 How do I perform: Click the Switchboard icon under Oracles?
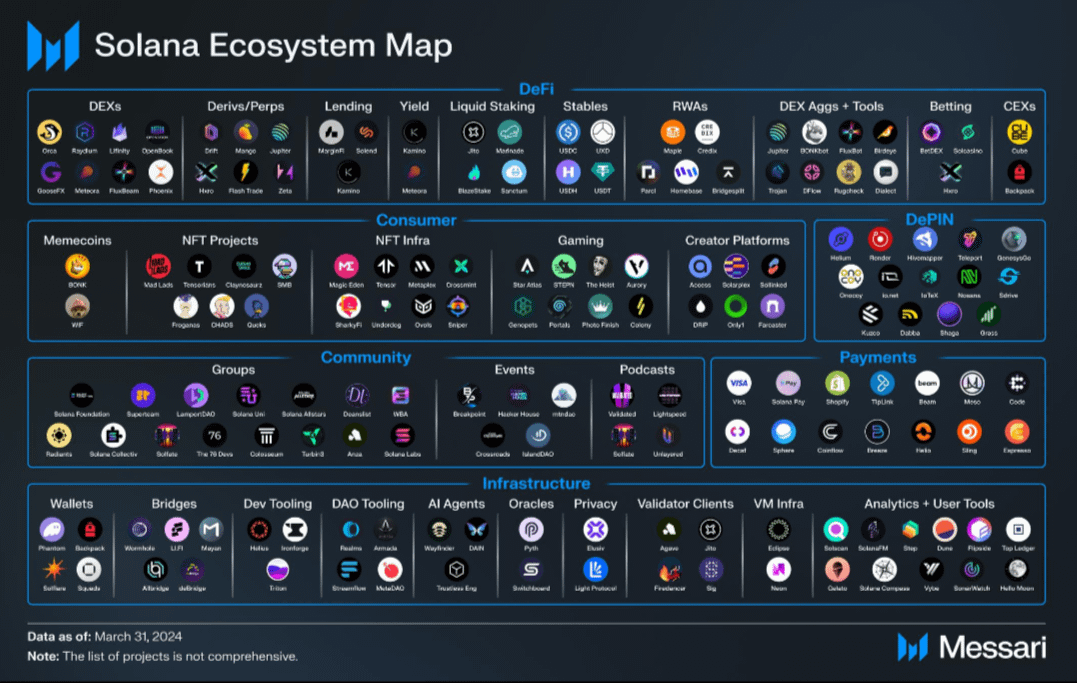click(x=531, y=570)
